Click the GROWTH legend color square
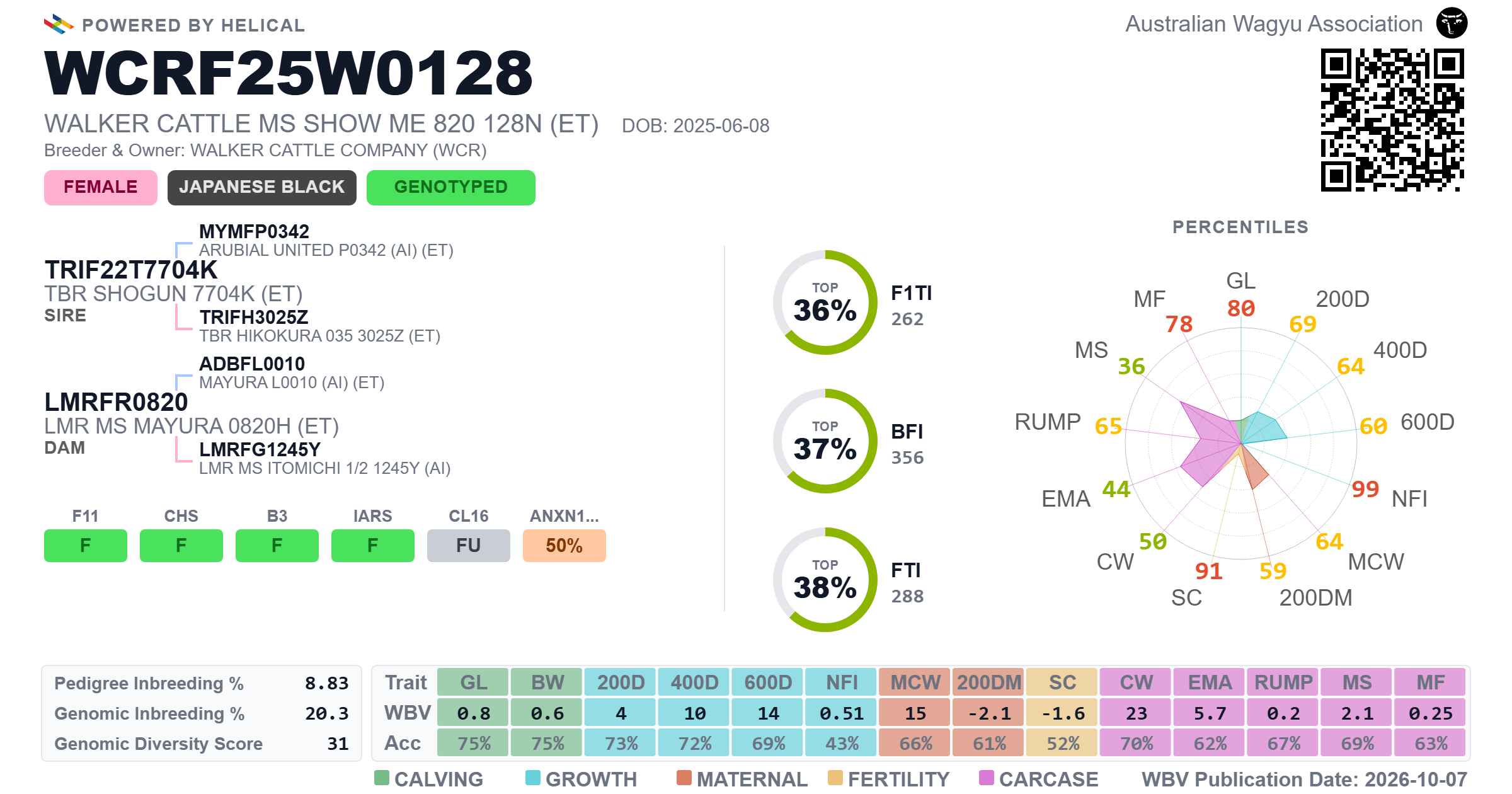 pyautogui.click(x=533, y=778)
